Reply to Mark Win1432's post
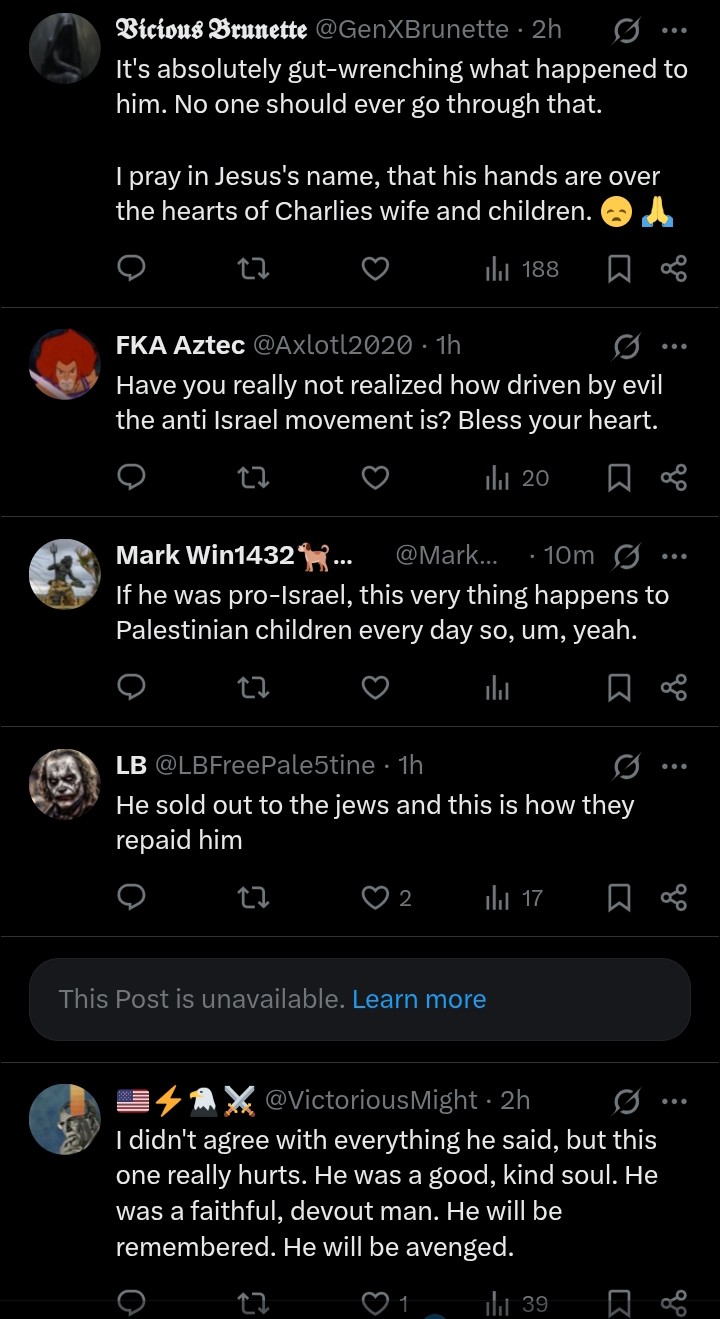Screen dimensions: 720x1319 tap(132, 688)
